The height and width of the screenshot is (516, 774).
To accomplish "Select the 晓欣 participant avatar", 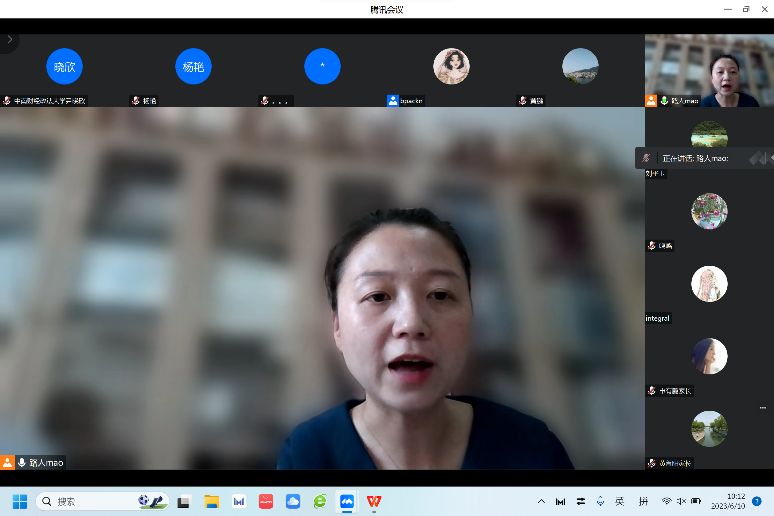I will (x=64, y=66).
